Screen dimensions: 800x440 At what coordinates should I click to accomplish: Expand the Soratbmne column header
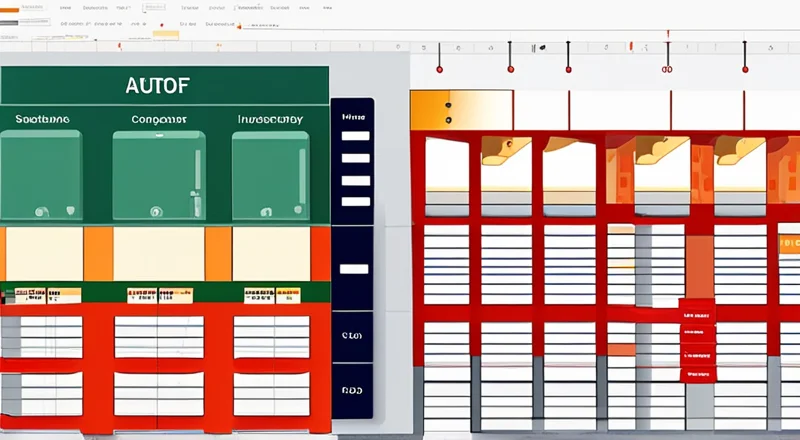[x=42, y=119]
